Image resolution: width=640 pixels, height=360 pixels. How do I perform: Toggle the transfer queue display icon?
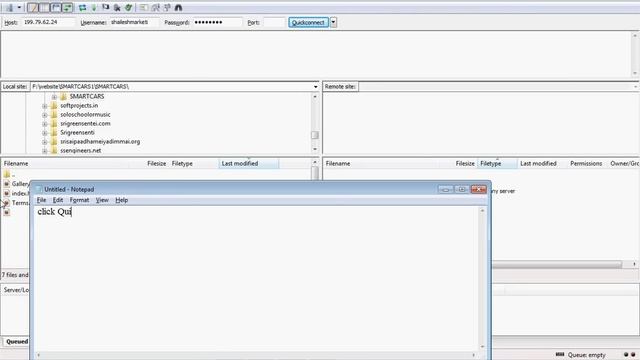pyautogui.click(x=67, y=8)
